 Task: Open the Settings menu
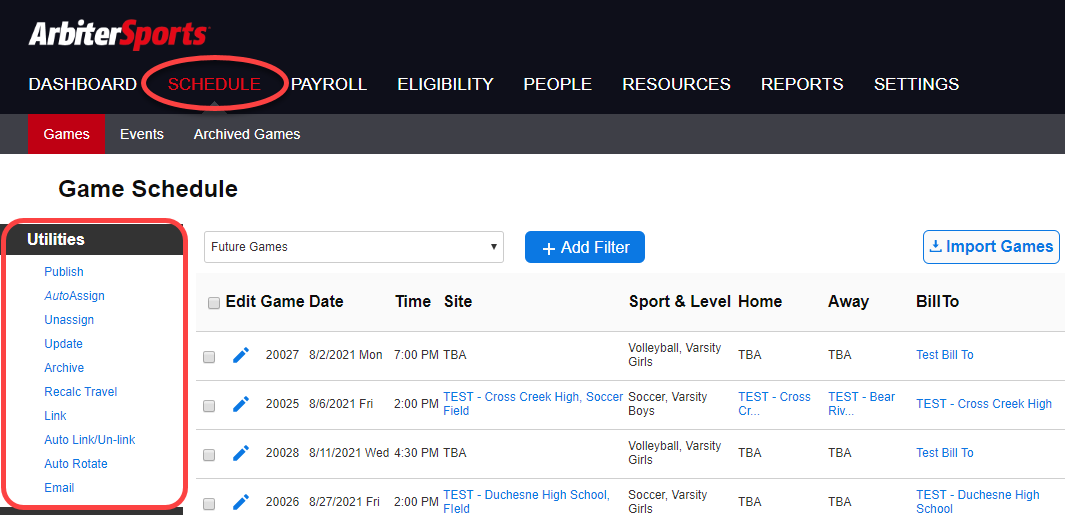[x=916, y=84]
